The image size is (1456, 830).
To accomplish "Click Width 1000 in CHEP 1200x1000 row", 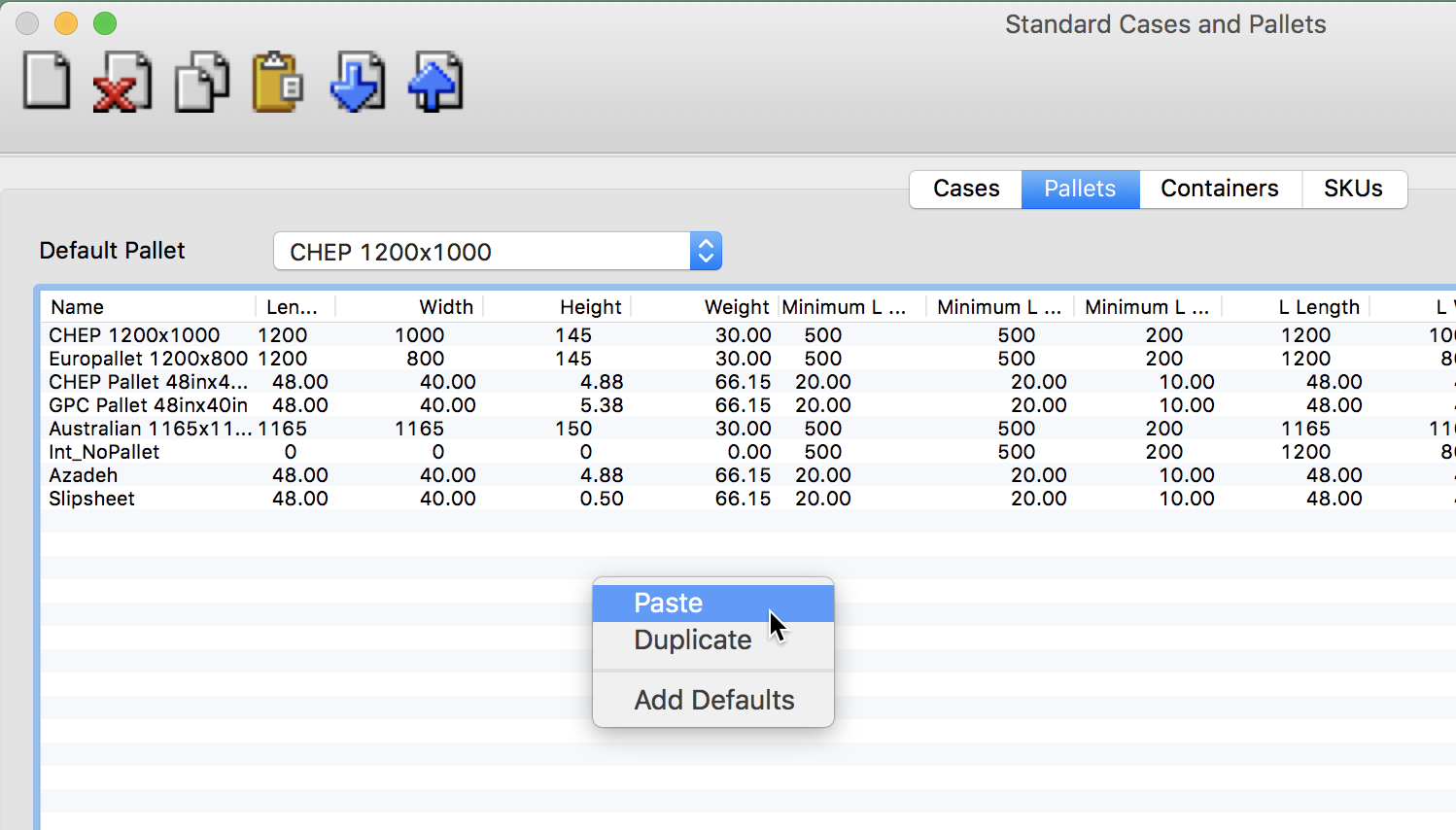I will click(420, 335).
